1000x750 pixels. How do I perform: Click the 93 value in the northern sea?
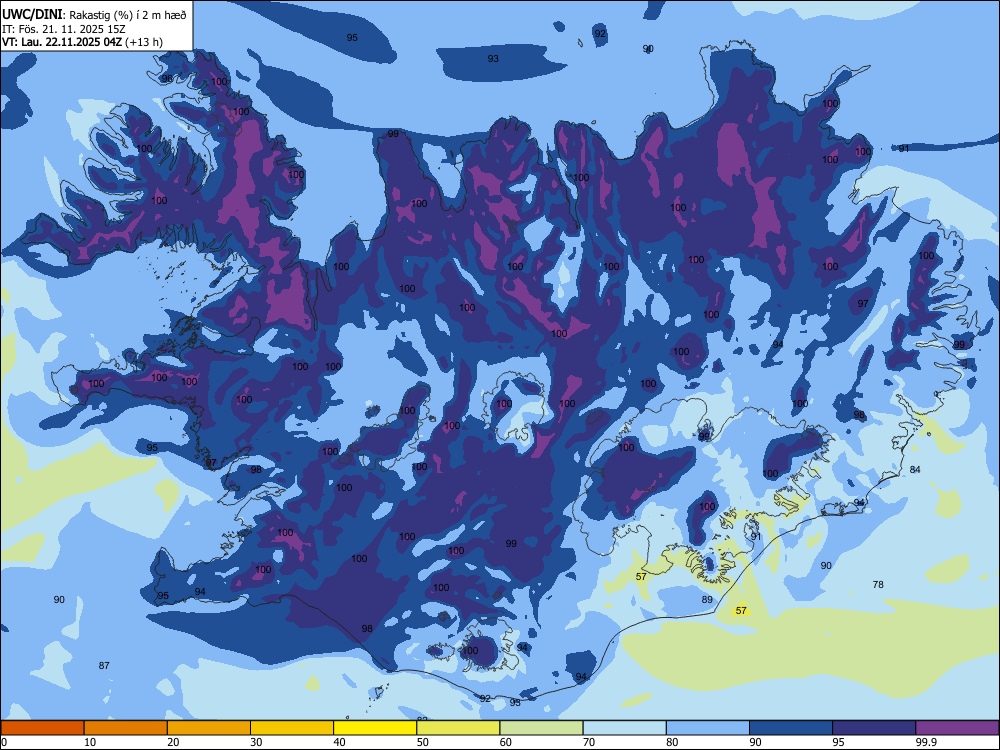coord(493,59)
